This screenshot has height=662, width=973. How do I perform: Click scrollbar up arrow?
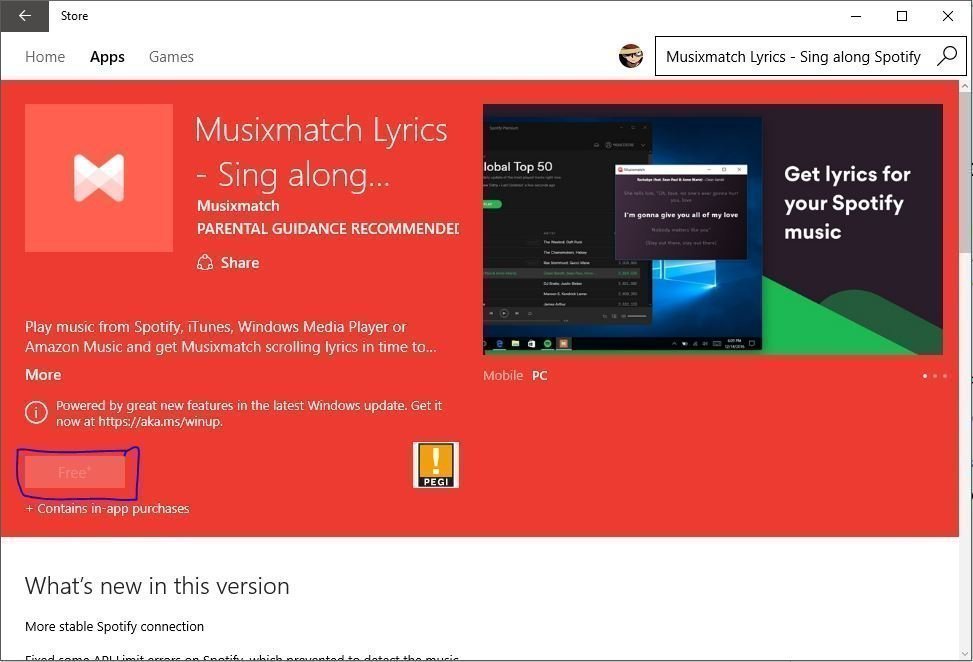pyautogui.click(x=966, y=86)
